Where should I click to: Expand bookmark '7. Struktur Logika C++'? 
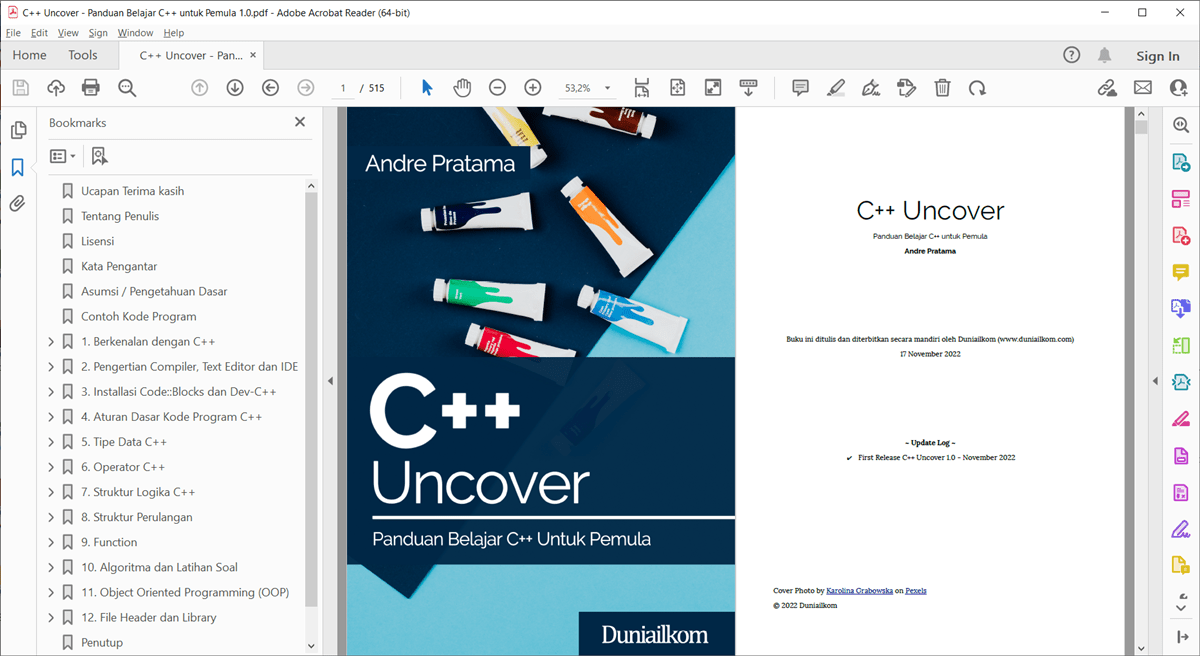click(51, 492)
